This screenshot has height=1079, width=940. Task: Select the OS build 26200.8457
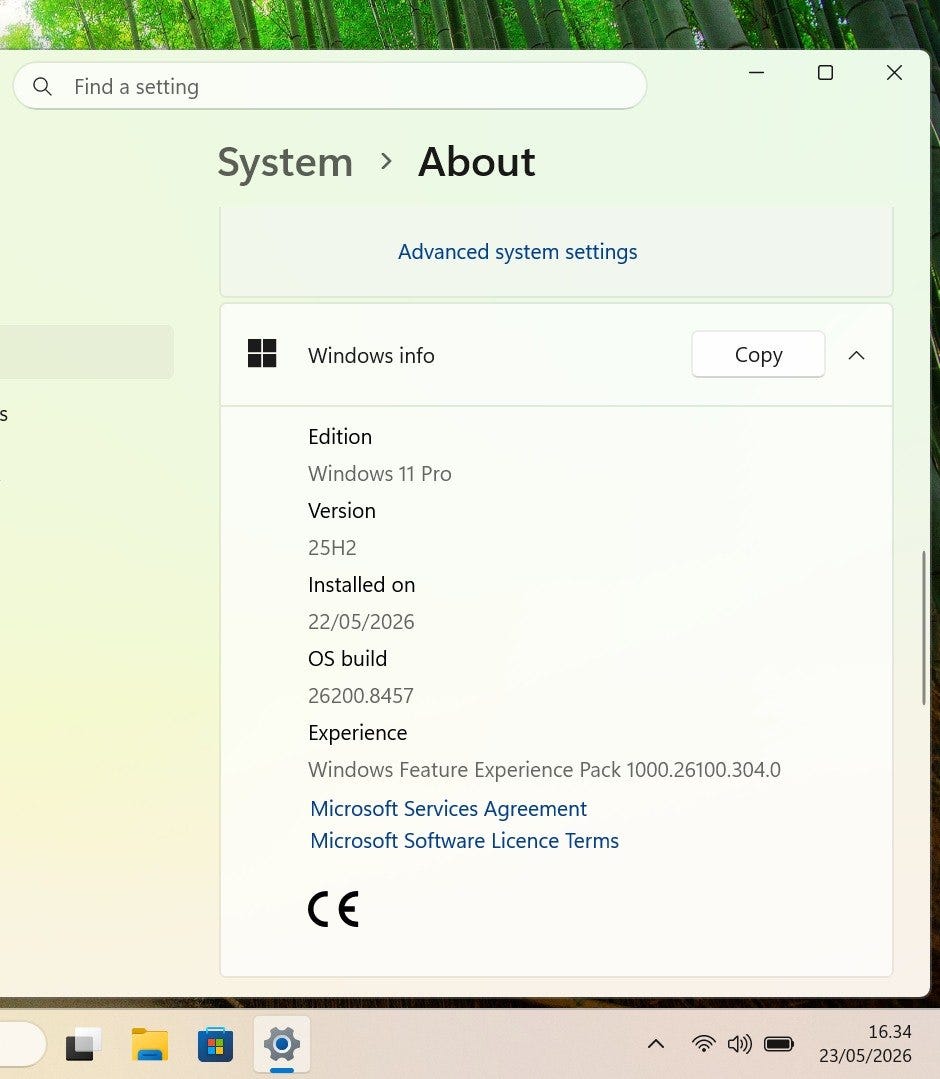[x=361, y=696]
